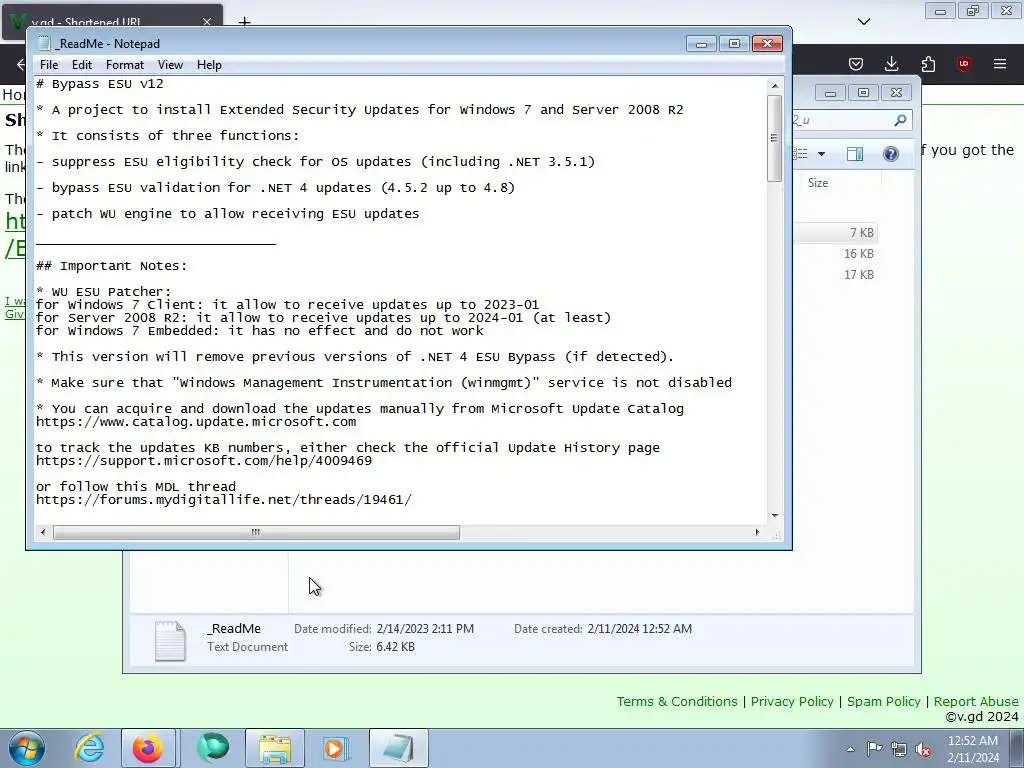
Task: Click the Notepad horizontal scrollbar thumb
Action: pos(256,532)
